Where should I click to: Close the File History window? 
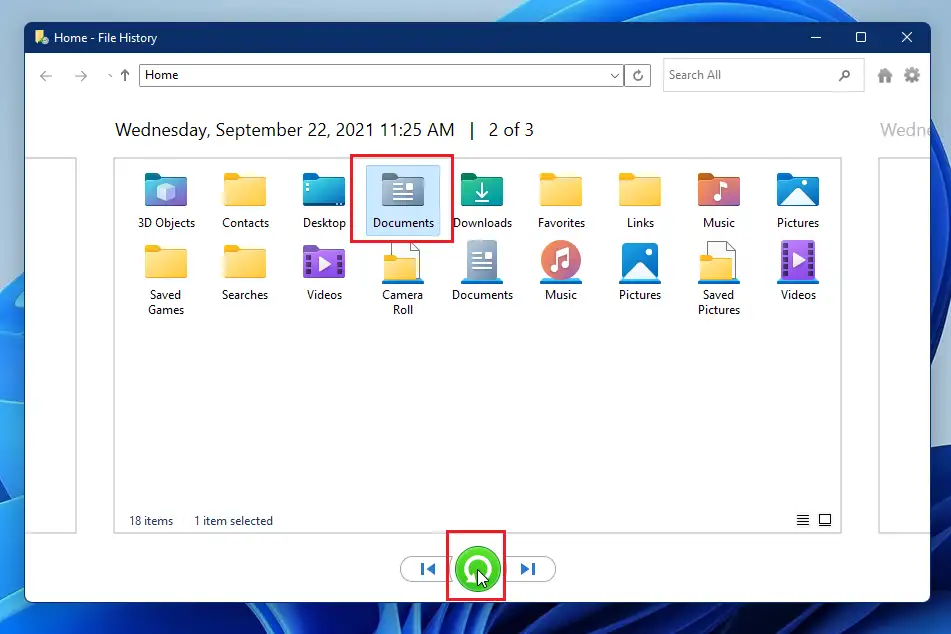tap(907, 38)
